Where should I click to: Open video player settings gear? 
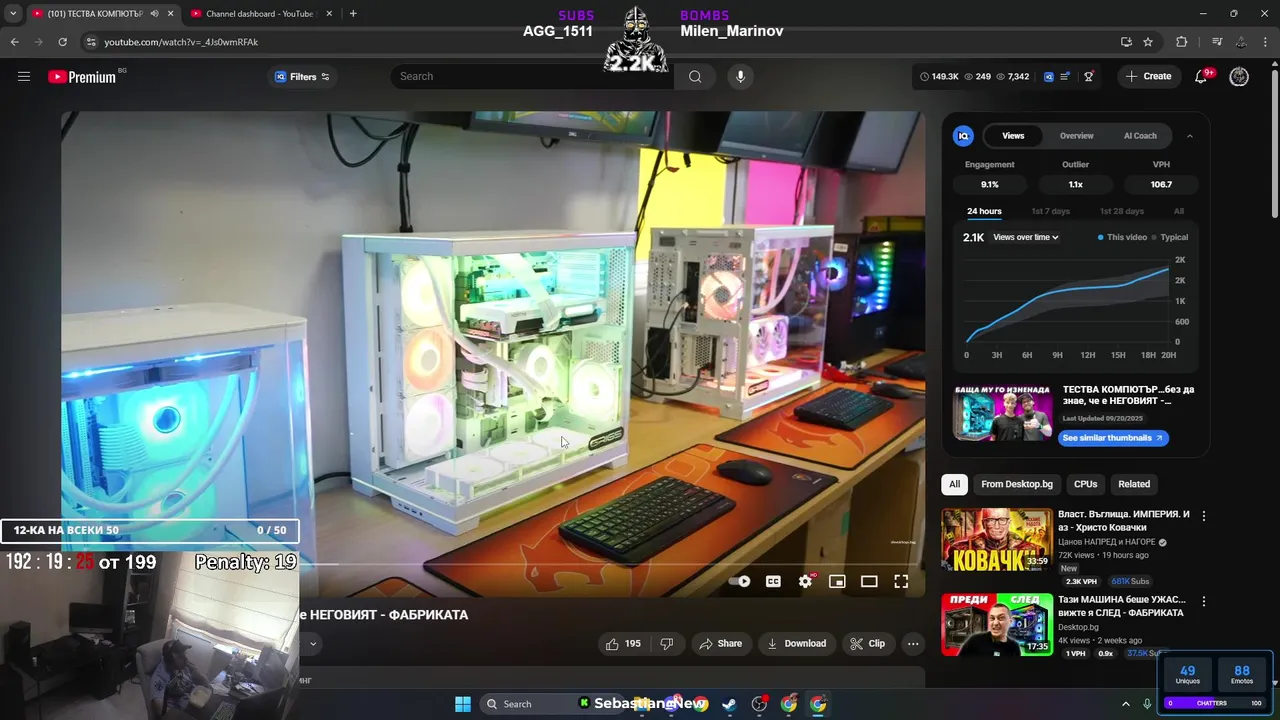(806, 581)
